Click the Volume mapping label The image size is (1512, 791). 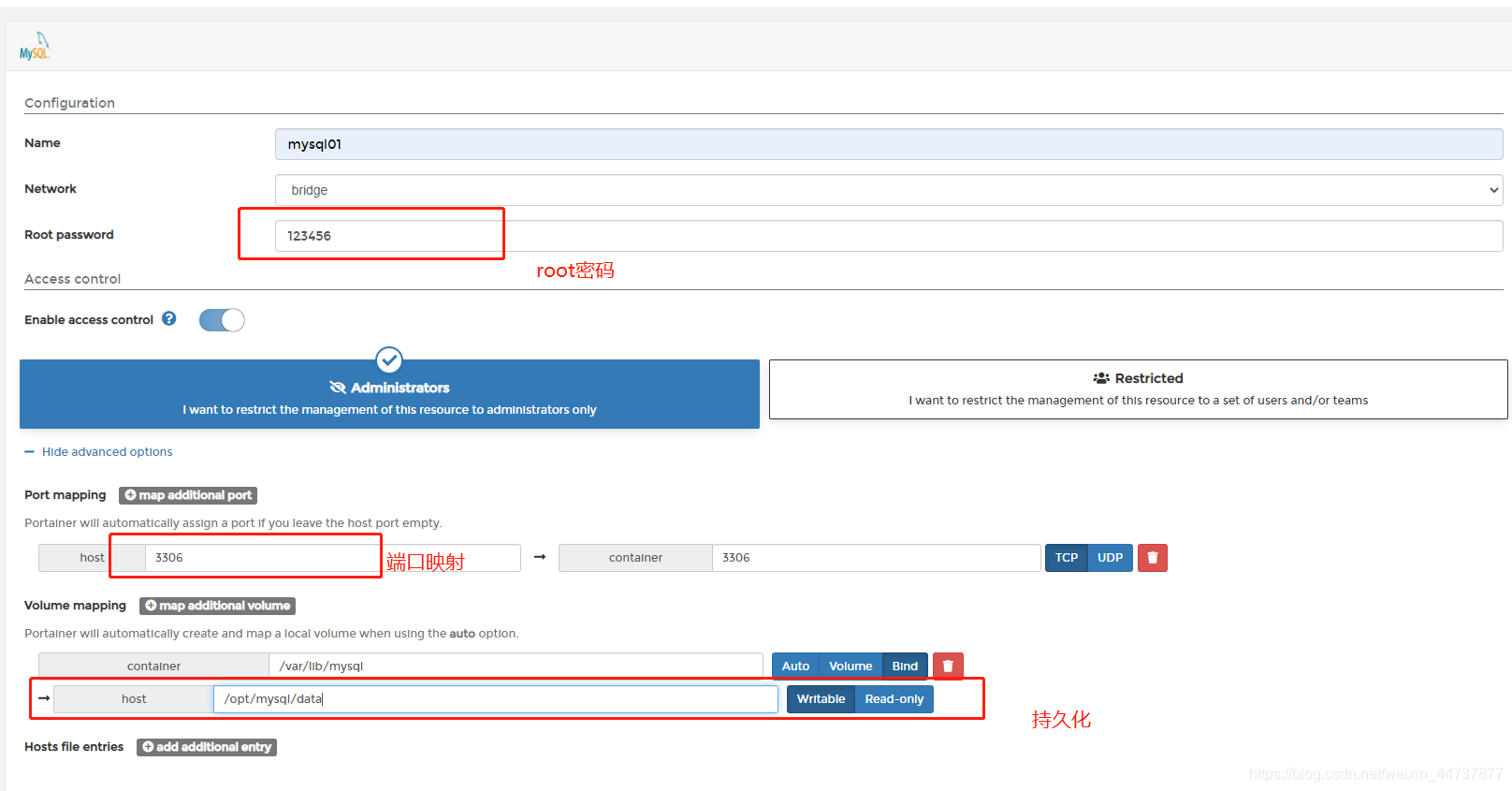coord(75,606)
